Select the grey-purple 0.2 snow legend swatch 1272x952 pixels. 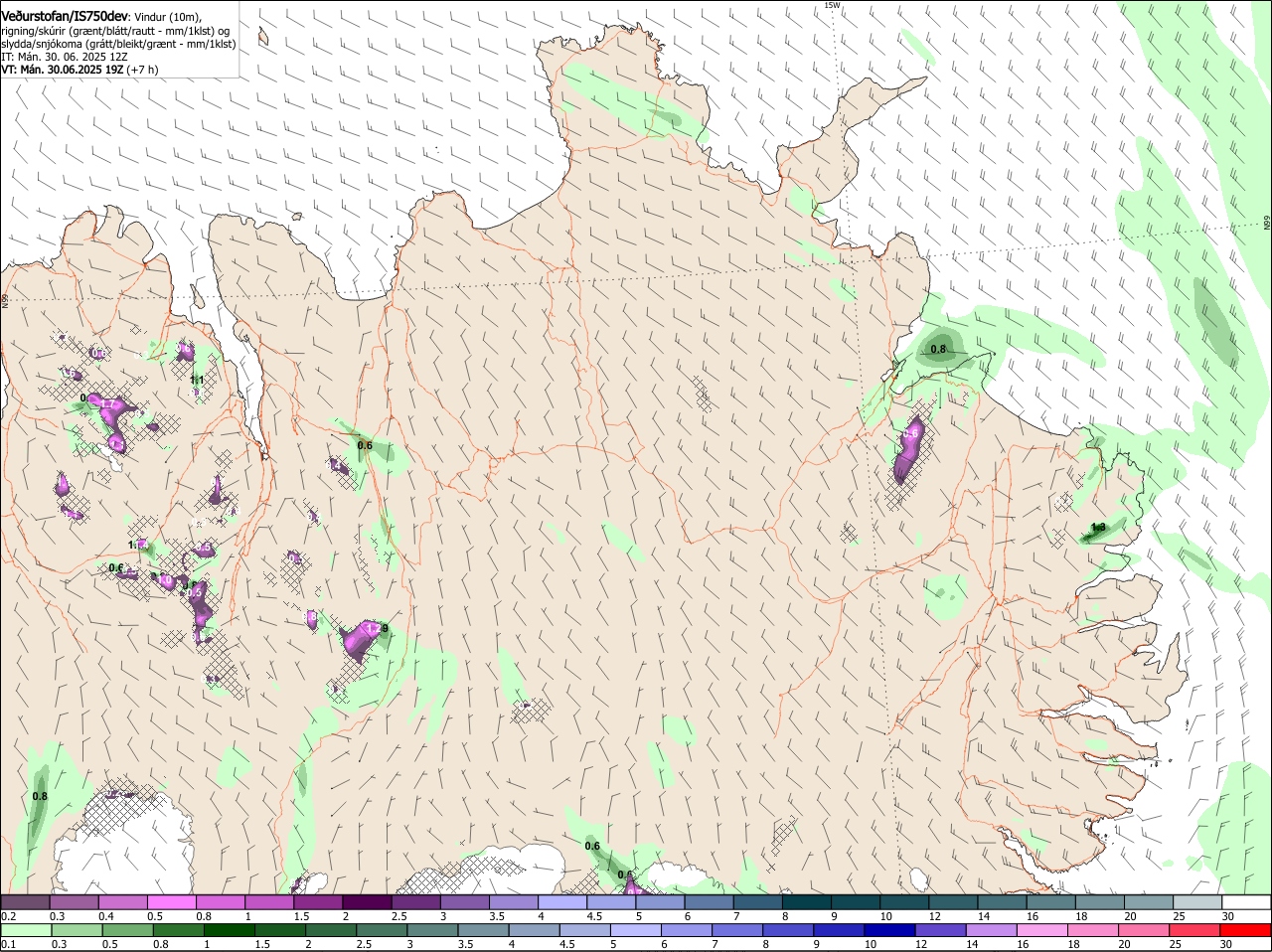25,901
